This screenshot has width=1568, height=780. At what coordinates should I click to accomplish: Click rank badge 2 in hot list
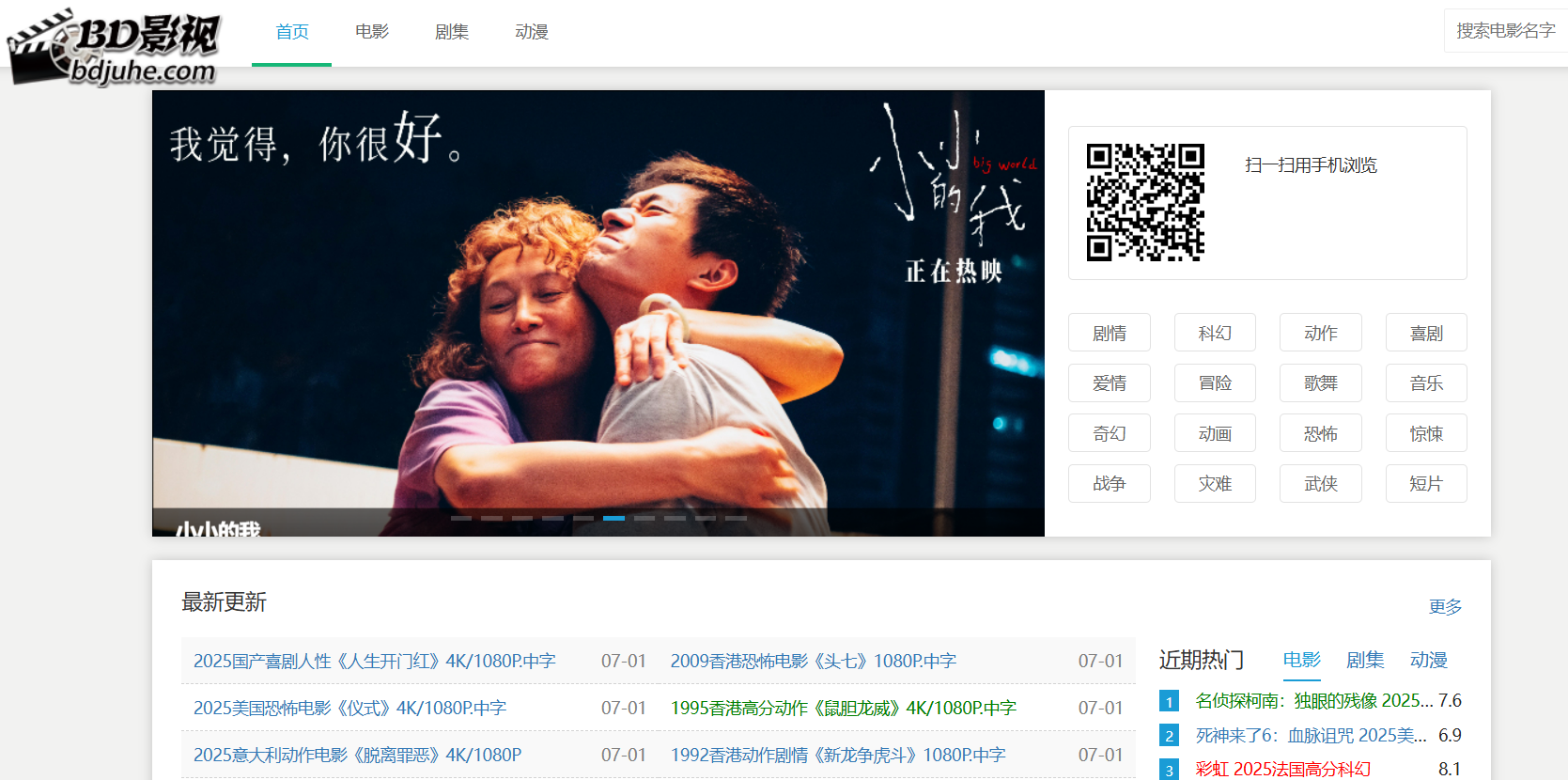[1169, 736]
